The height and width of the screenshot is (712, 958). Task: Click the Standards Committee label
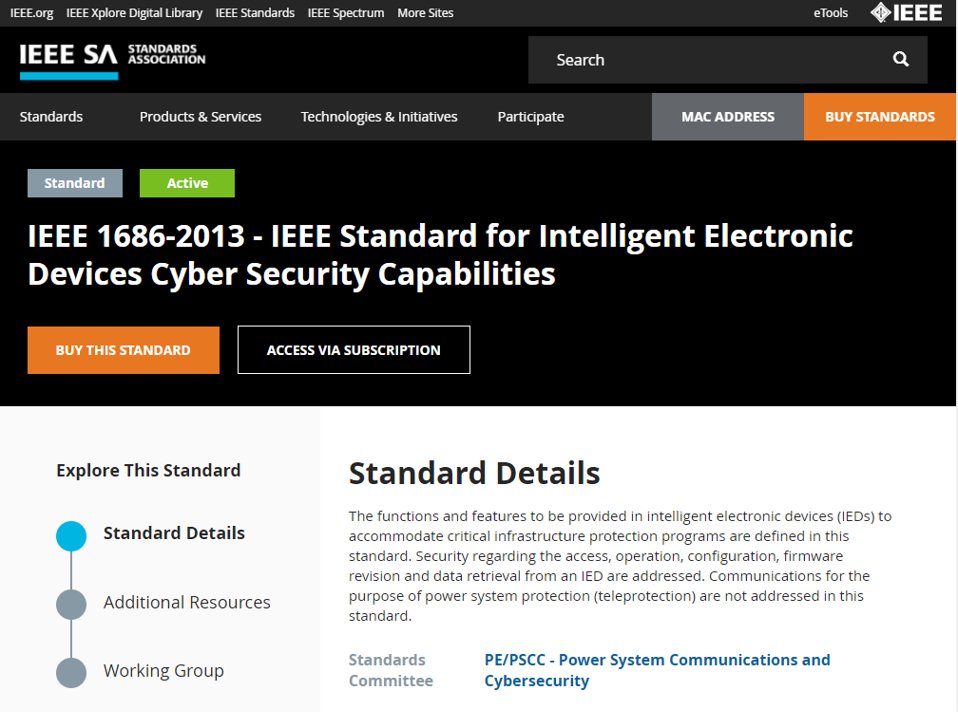391,670
